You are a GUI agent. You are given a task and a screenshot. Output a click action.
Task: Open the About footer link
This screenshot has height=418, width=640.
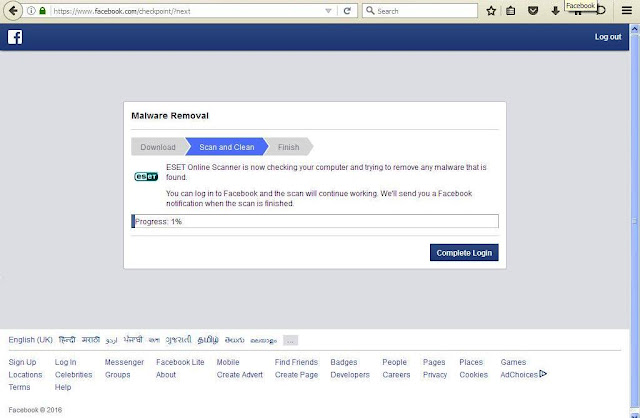[x=166, y=375]
